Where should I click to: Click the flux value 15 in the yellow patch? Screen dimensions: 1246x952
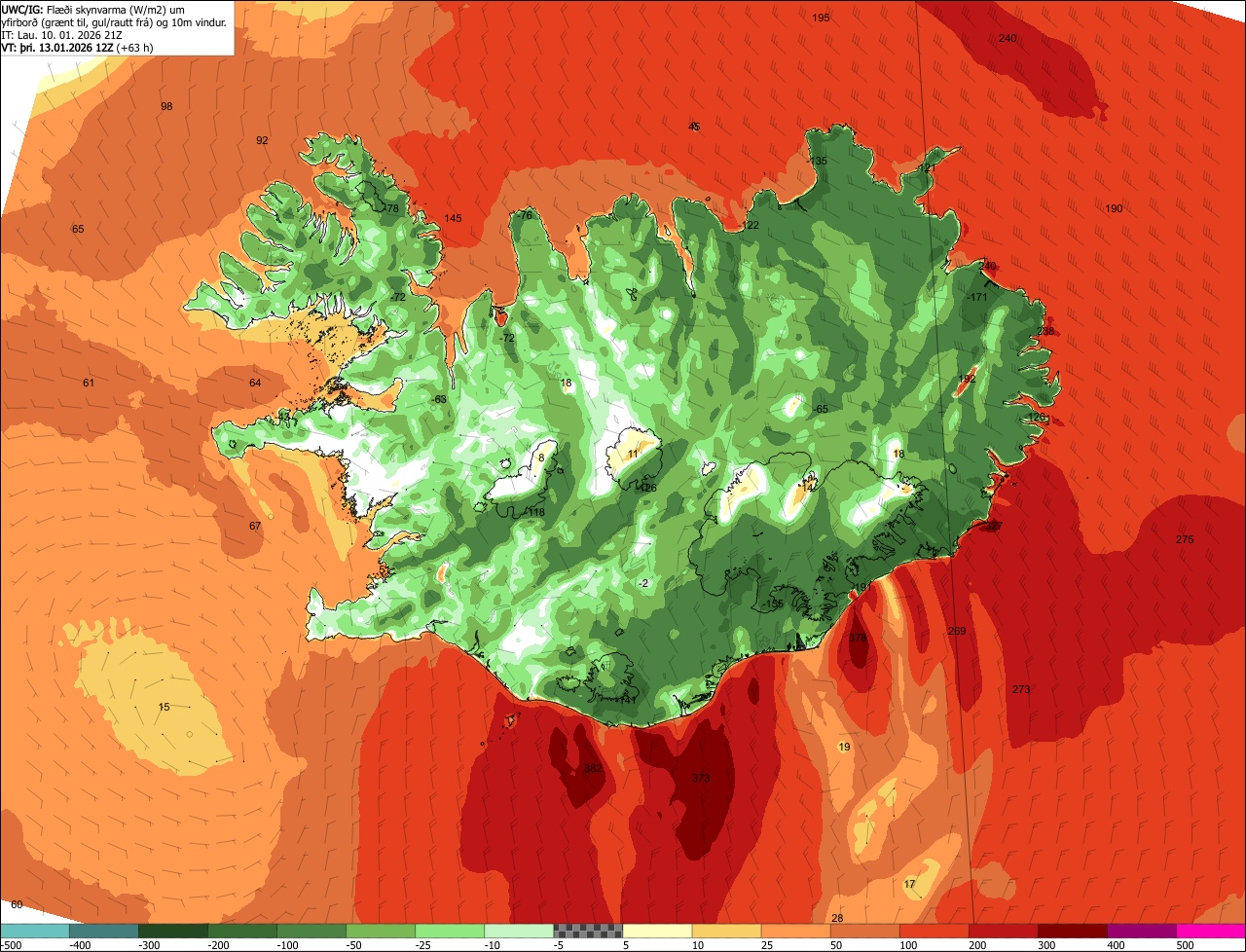point(164,707)
